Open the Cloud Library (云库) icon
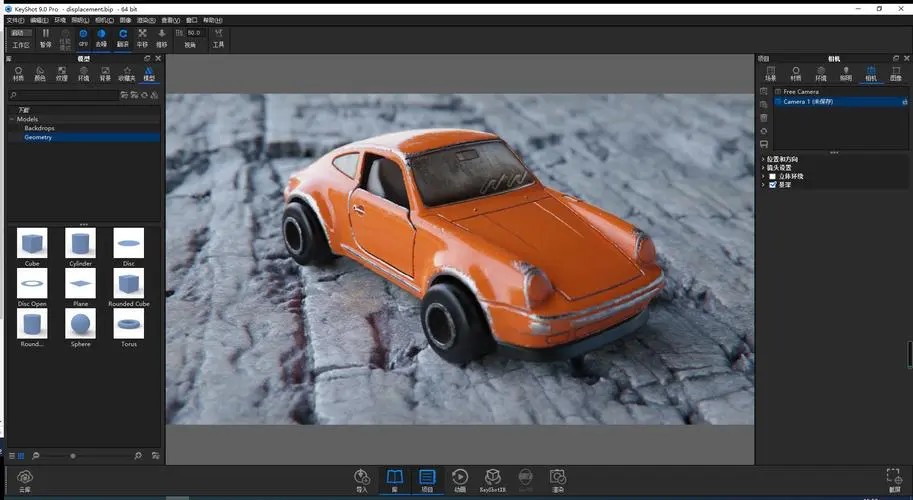The image size is (913, 500). tap(25, 479)
